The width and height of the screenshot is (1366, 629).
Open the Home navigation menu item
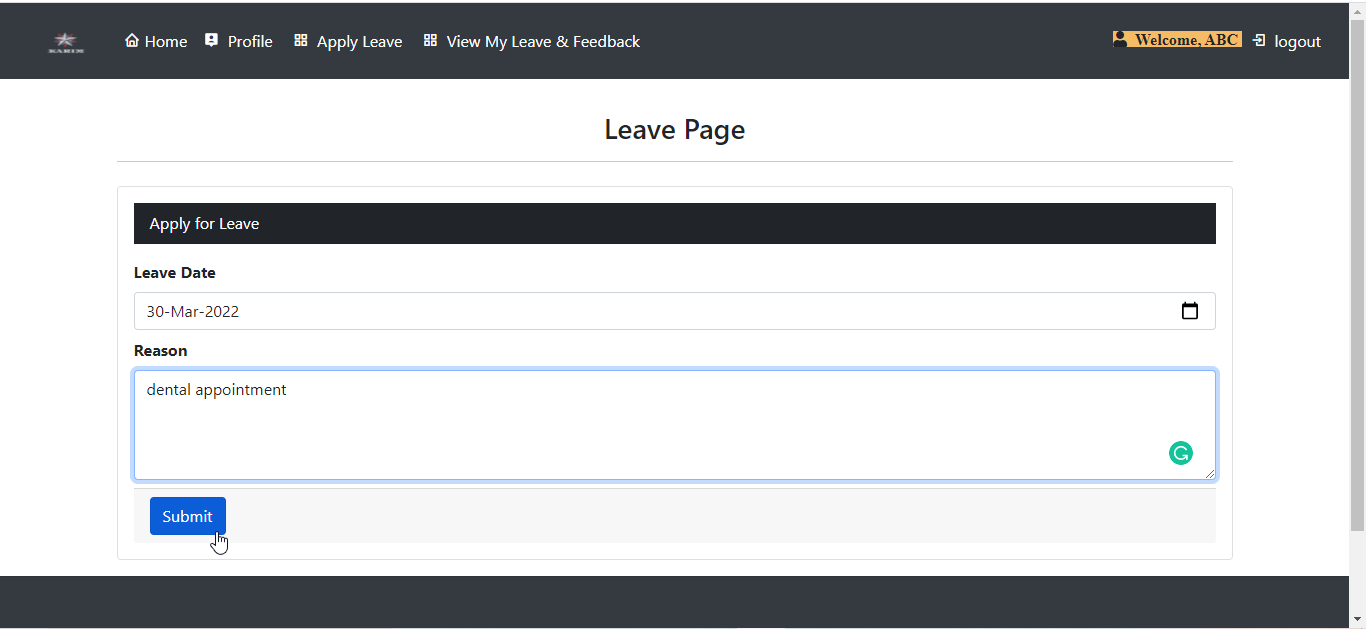pyautogui.click(x=165, y=41)
